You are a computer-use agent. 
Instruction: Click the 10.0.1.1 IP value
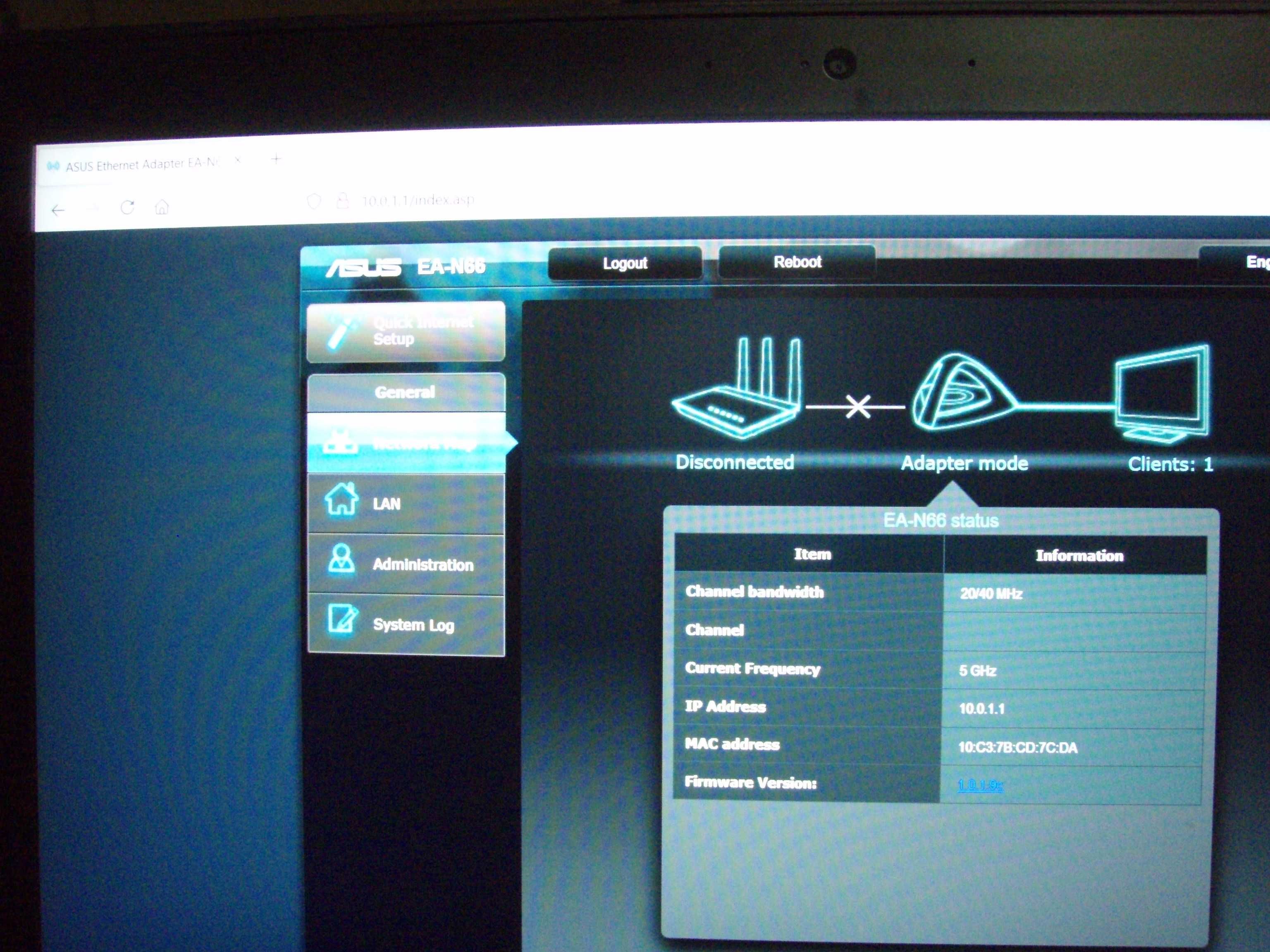pos(981,709)
